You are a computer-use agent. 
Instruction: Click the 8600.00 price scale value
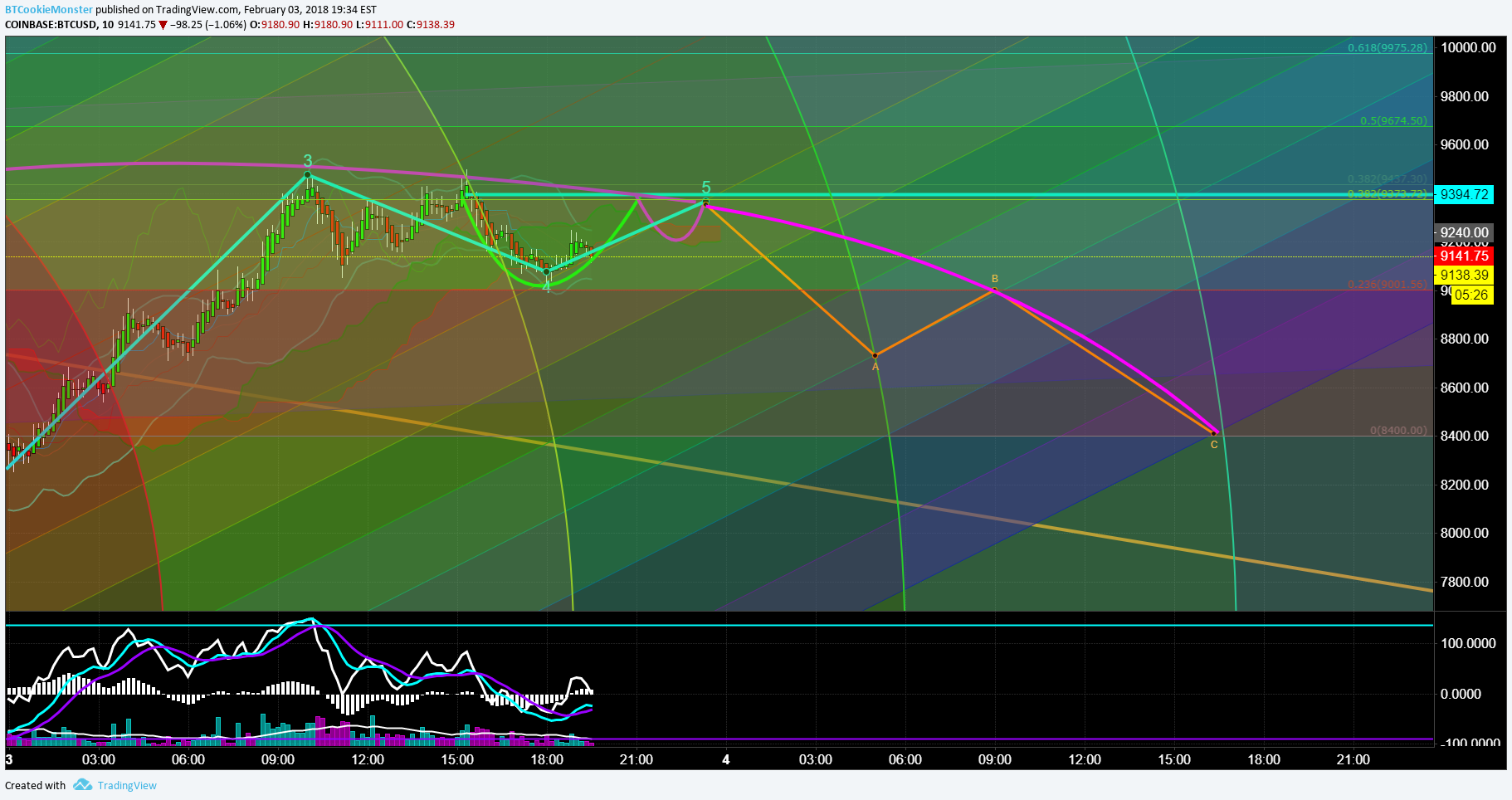tap(1465, 388)
